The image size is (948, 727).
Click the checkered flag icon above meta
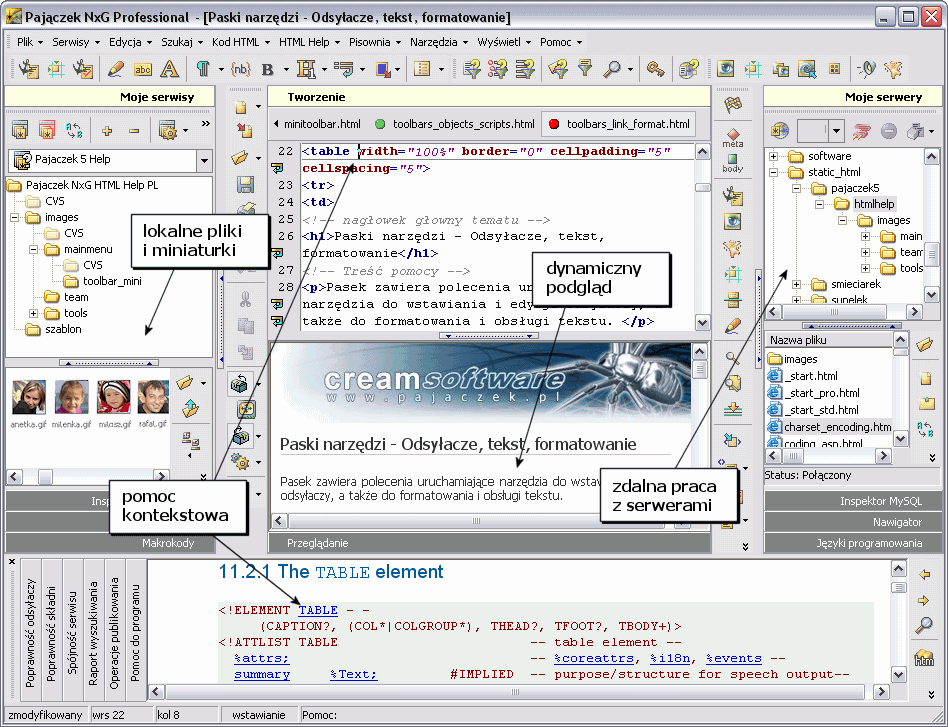click(x=733, y=105)
